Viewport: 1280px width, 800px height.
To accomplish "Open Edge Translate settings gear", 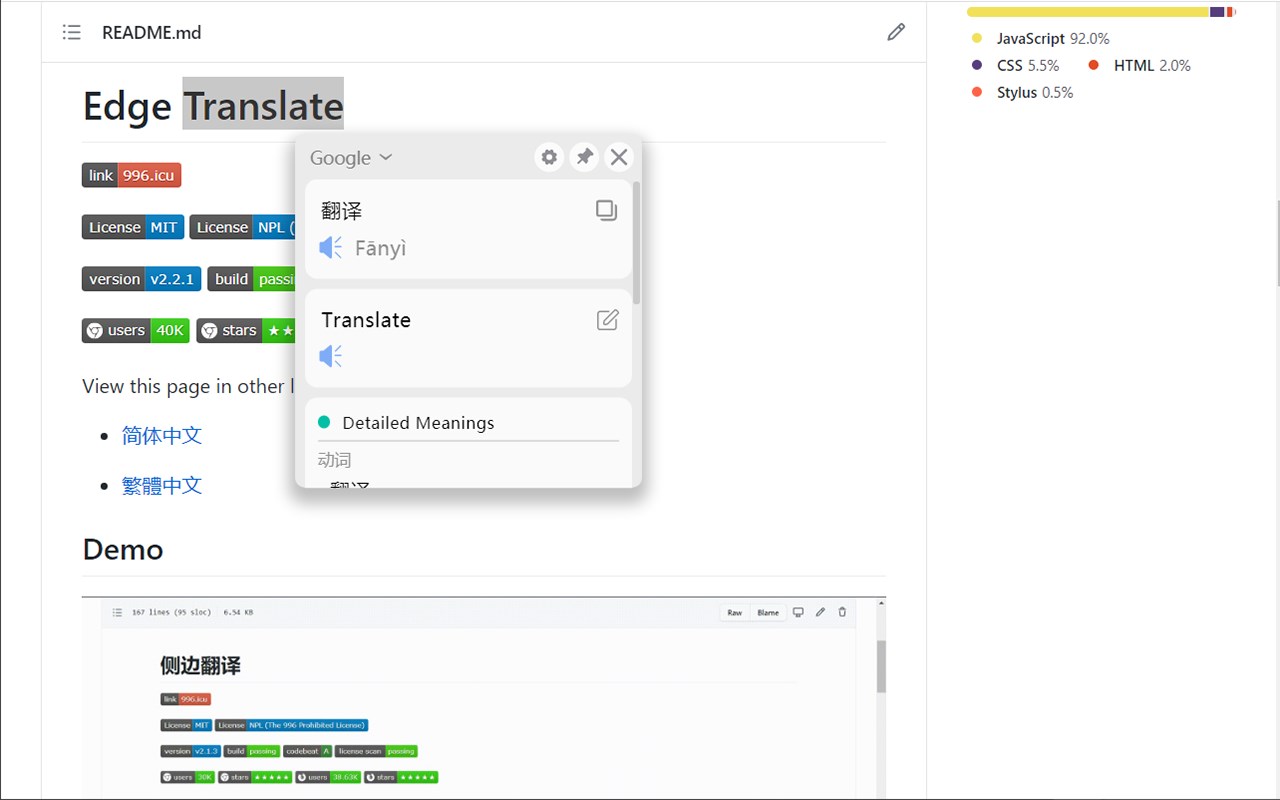I will click(x=549, y=157).
